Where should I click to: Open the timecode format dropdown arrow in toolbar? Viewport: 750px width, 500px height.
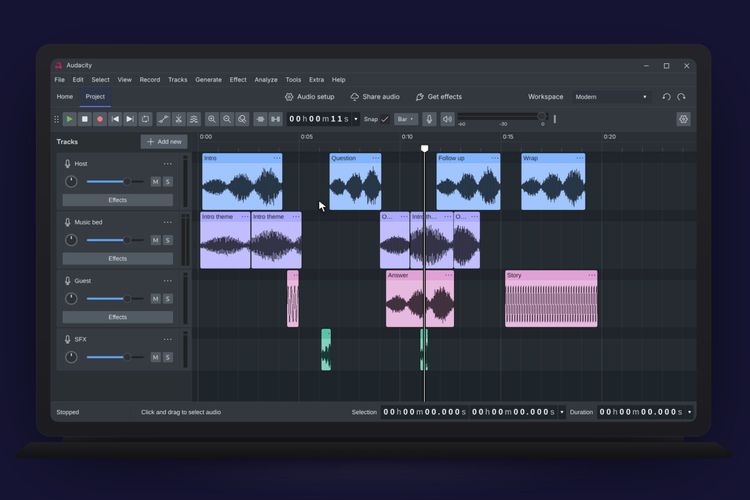356,119
